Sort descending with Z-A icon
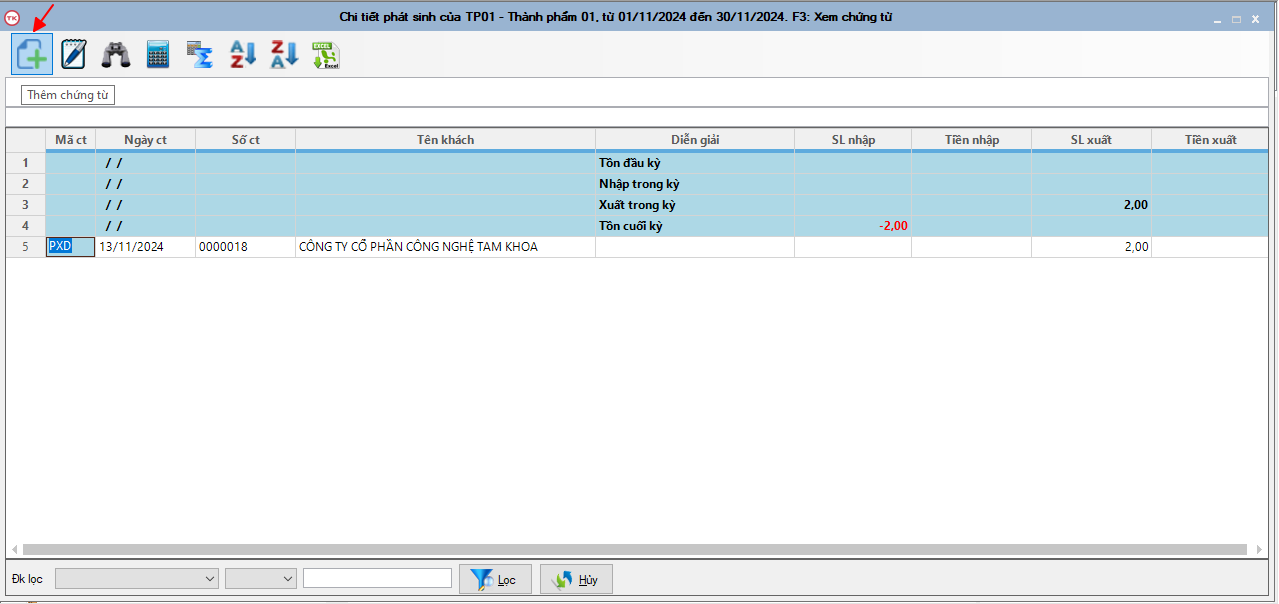1279x604 pixels. coord(284,55)
